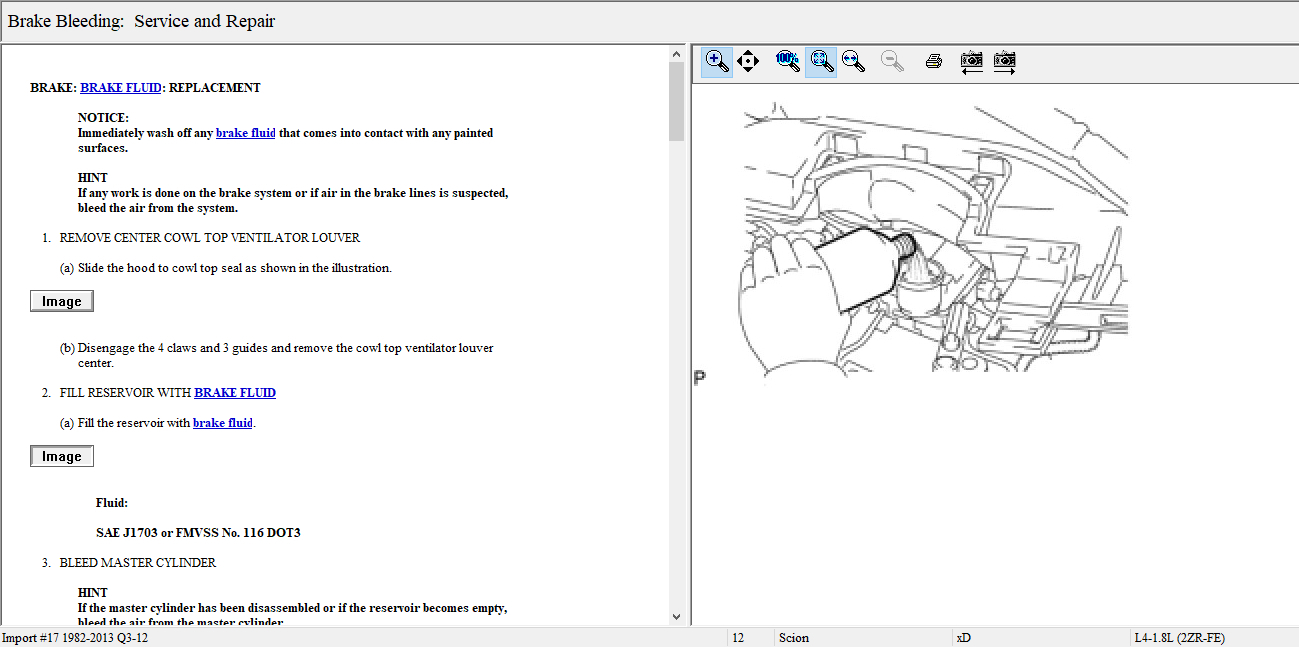Image resolution: width=1299 pixels, height=647 pixels.
Task: Click brake fluid link in step 2(a)
Action: click(x=222, y=423)
